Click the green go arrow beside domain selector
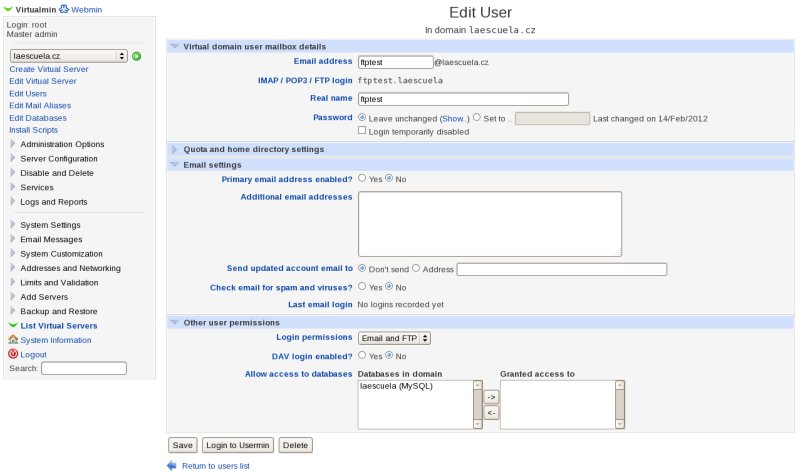The image size is (800, 475). [x=136, y=56]
